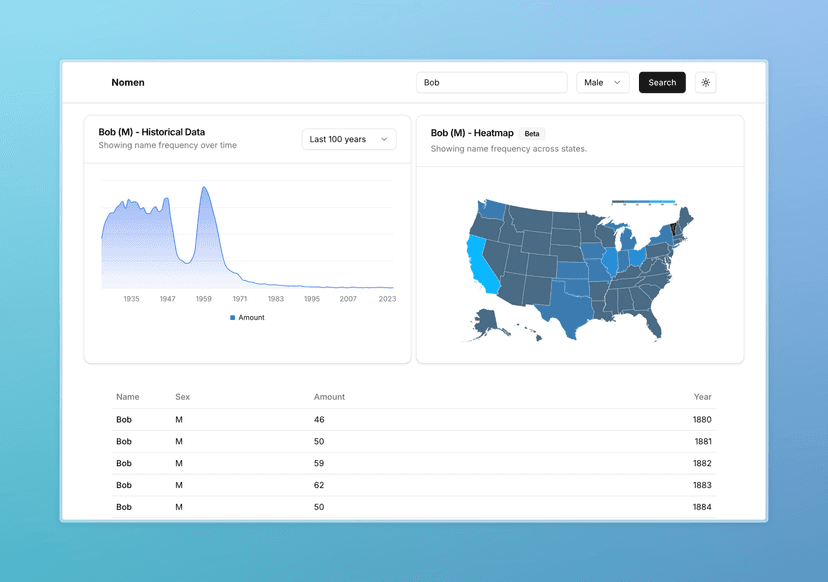This screenshot has width=828, height=582.
Task: Click the Name column header
Action: tap(127, 397)
